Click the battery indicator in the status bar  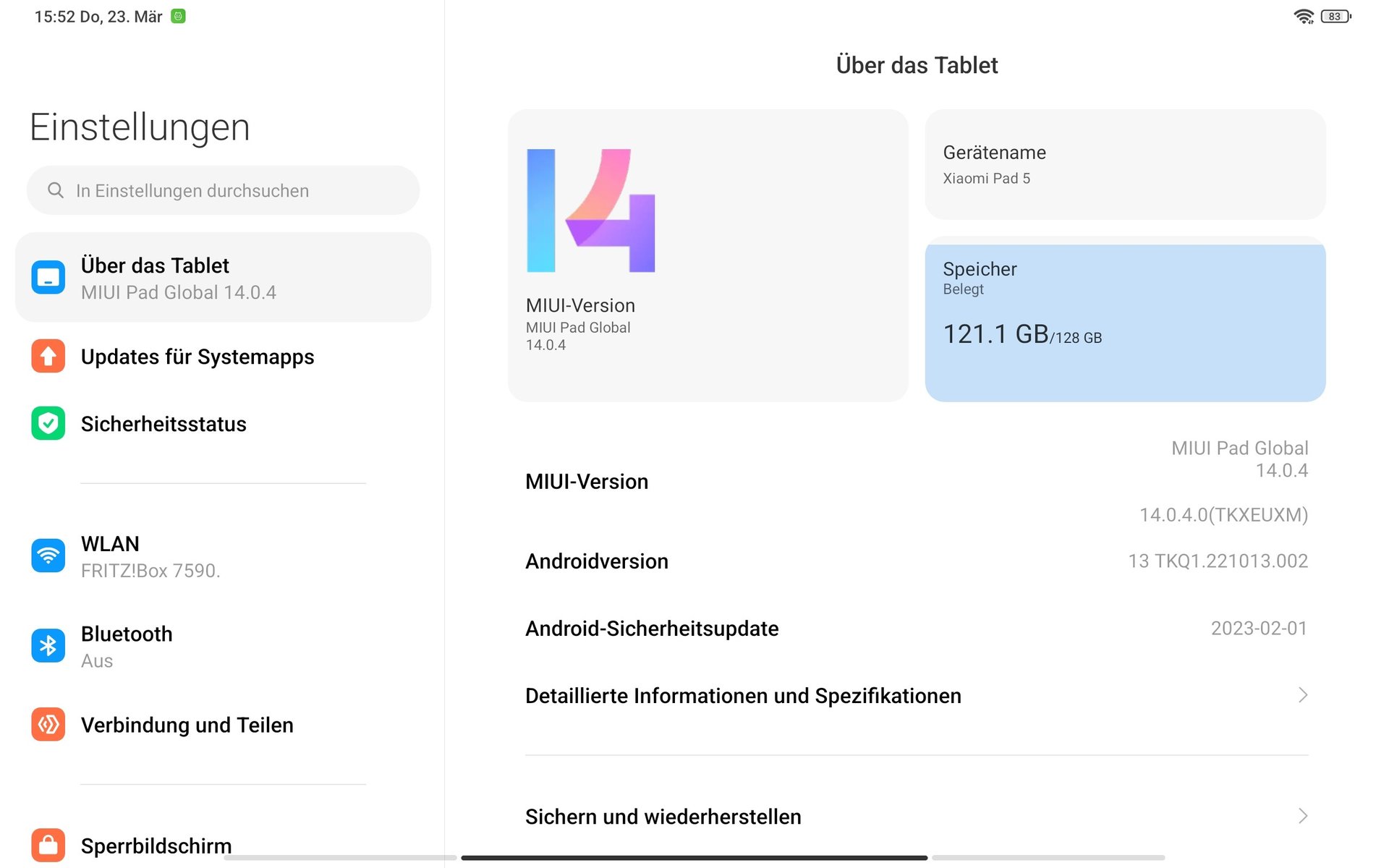(x=1335, y=17)
